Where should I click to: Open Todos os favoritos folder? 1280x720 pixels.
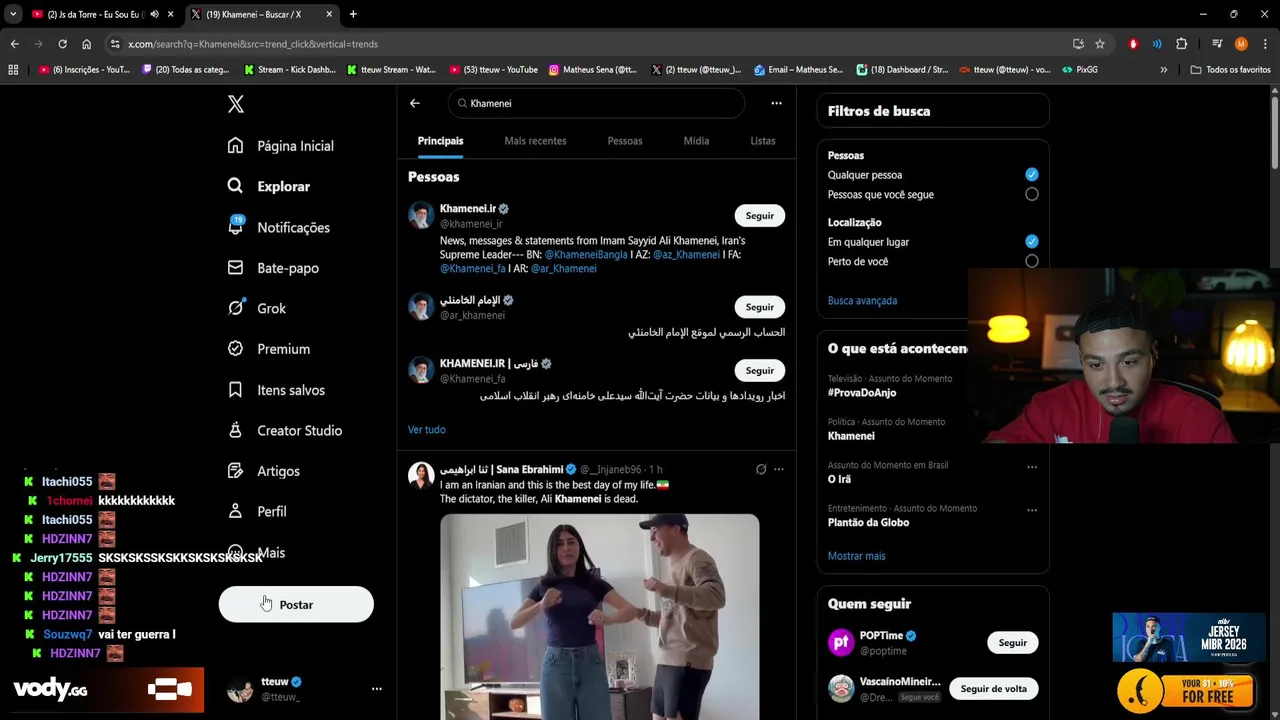pos(1230,70)
